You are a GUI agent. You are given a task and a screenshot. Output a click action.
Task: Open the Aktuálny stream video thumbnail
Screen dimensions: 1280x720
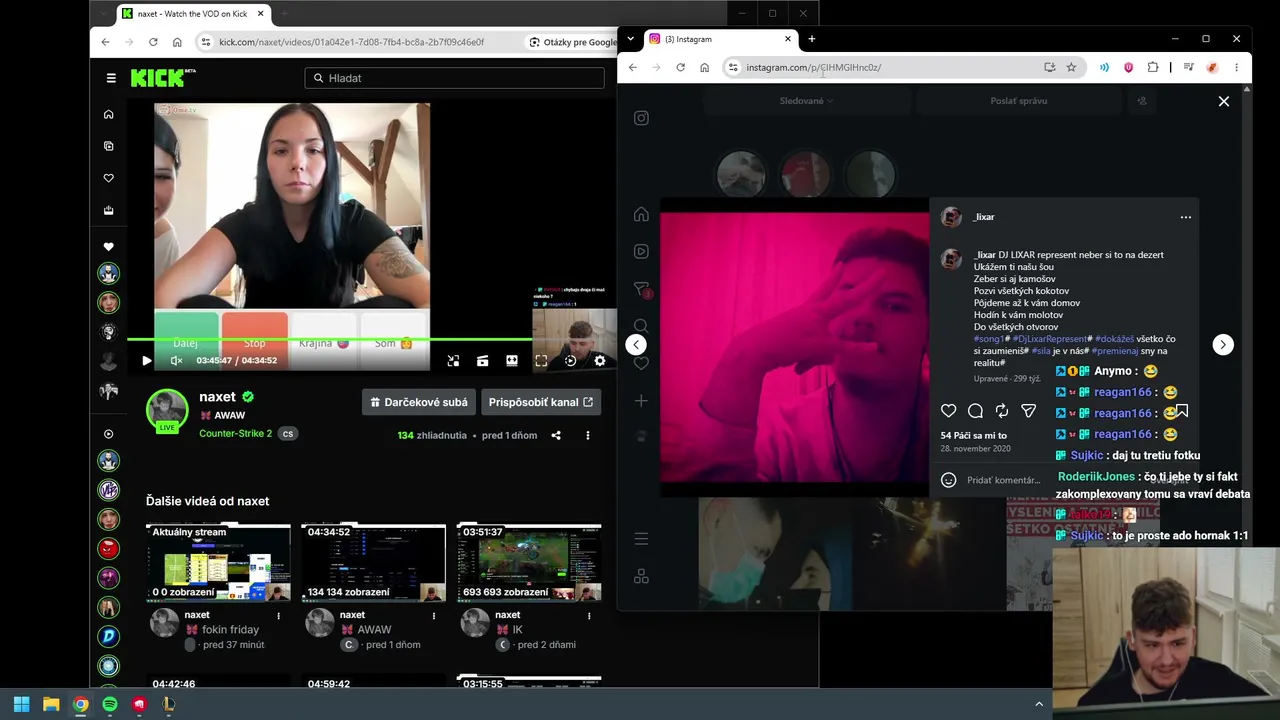218,562
